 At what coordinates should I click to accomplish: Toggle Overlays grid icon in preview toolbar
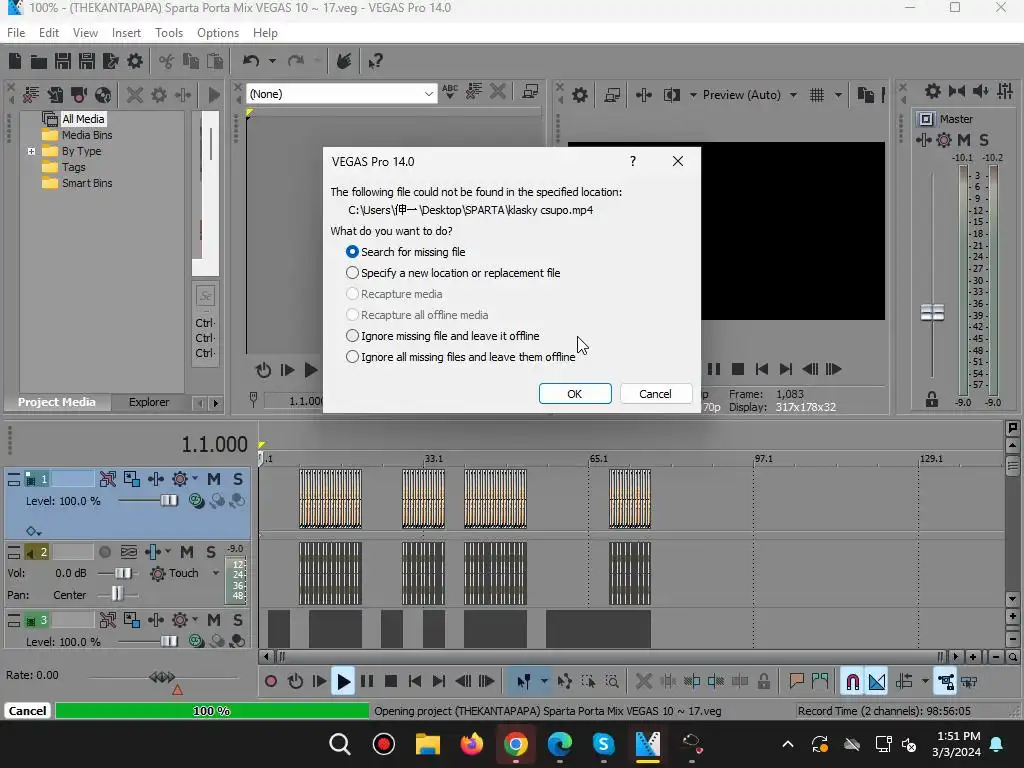coord(817,95)
